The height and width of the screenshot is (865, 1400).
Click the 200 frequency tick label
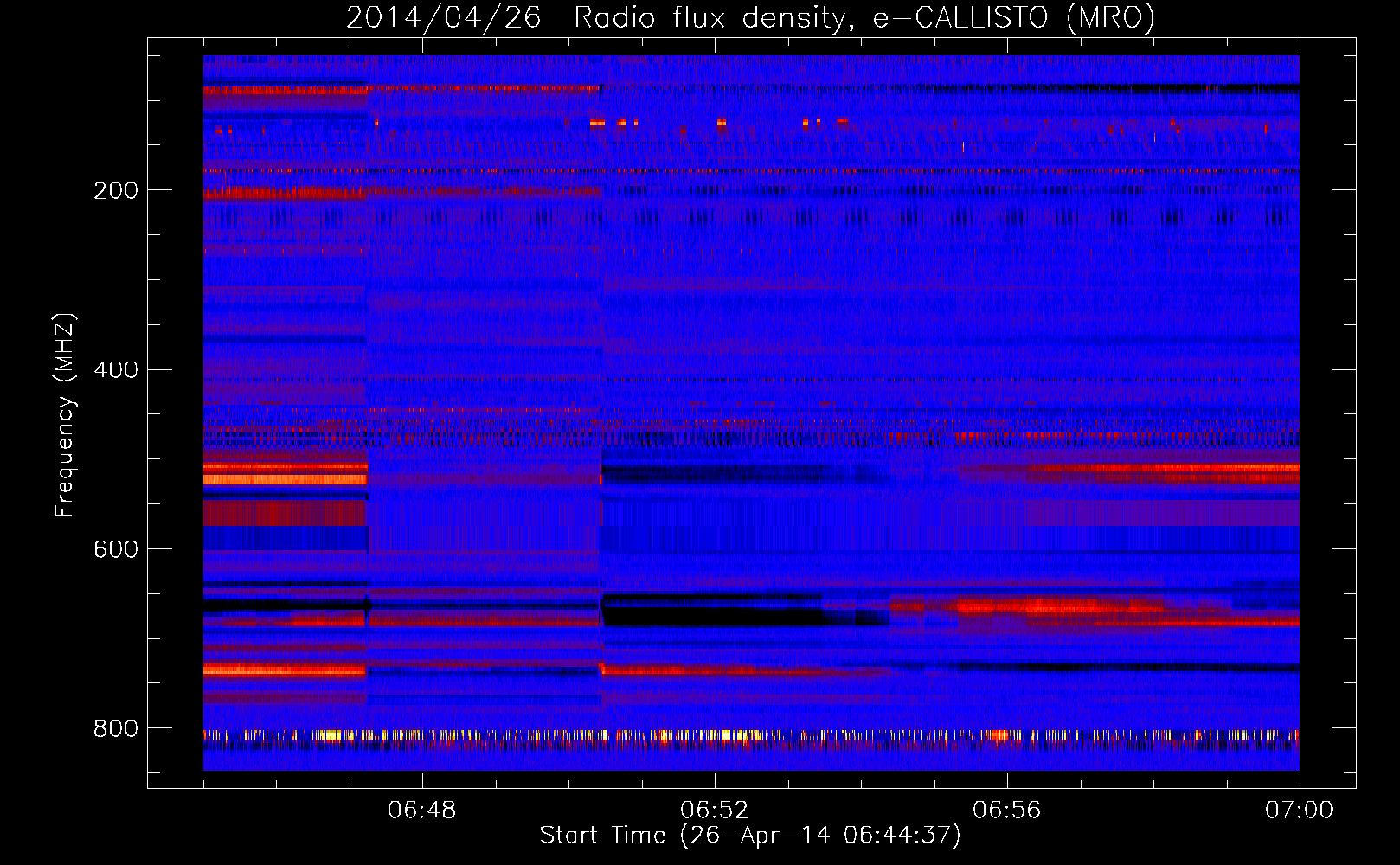click(116, 190)
